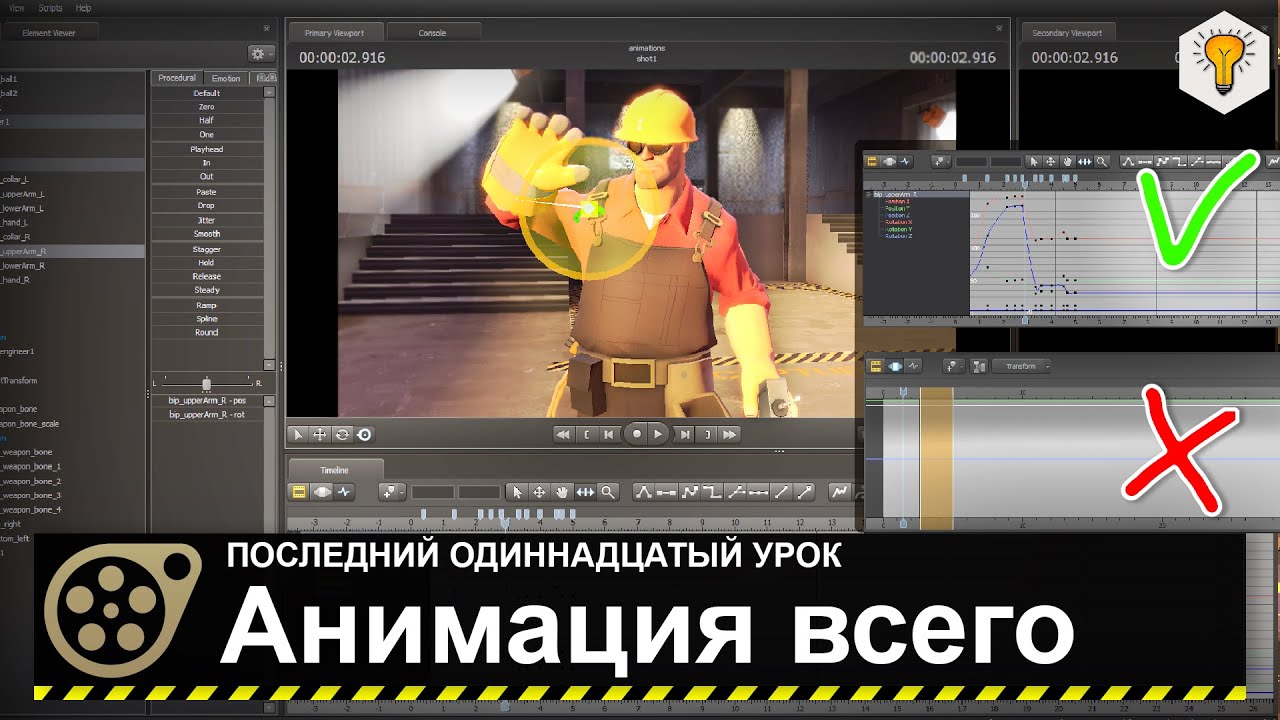The width and height of the screenshot is (1280, 720).
Task: Play the shot in the viewport
Action: pyautogui.click(x=658, y=434)
